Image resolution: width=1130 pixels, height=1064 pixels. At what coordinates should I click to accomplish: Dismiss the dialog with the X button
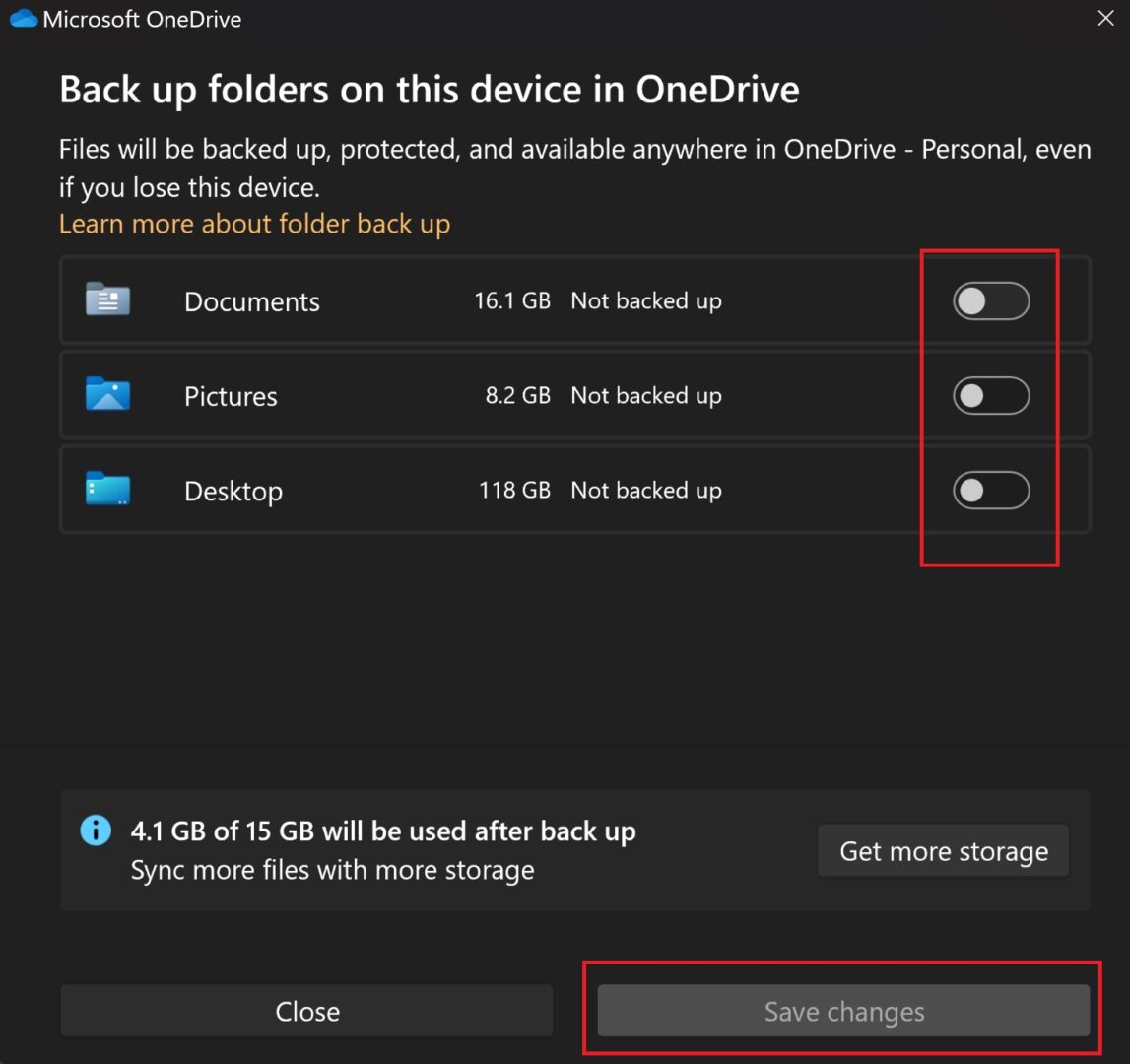click(x=1104, y=18)
